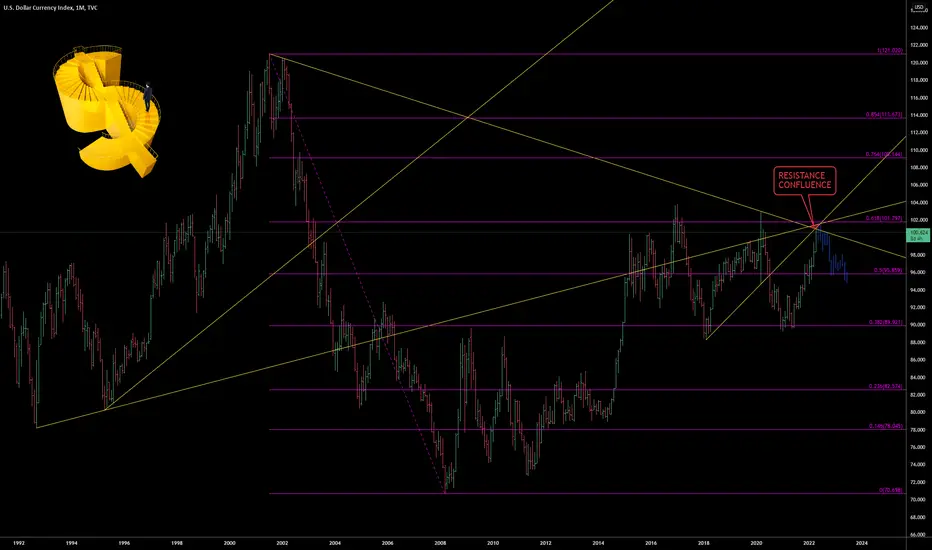The height and width of the screenshot is (550, 932).
Task: Click the golden dollar staircase image
Action: 106,111
